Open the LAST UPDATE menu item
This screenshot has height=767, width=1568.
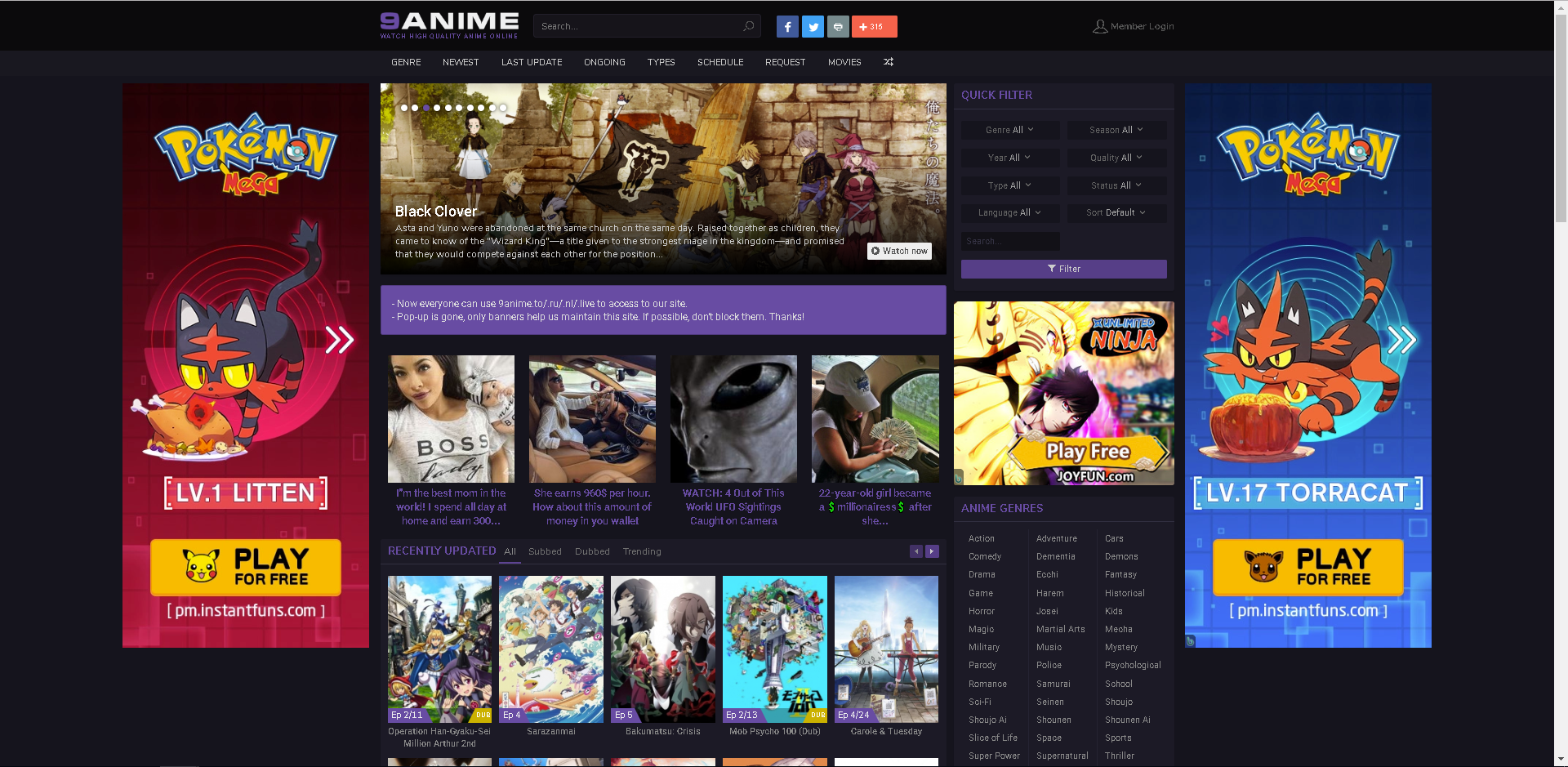(532, 62)
